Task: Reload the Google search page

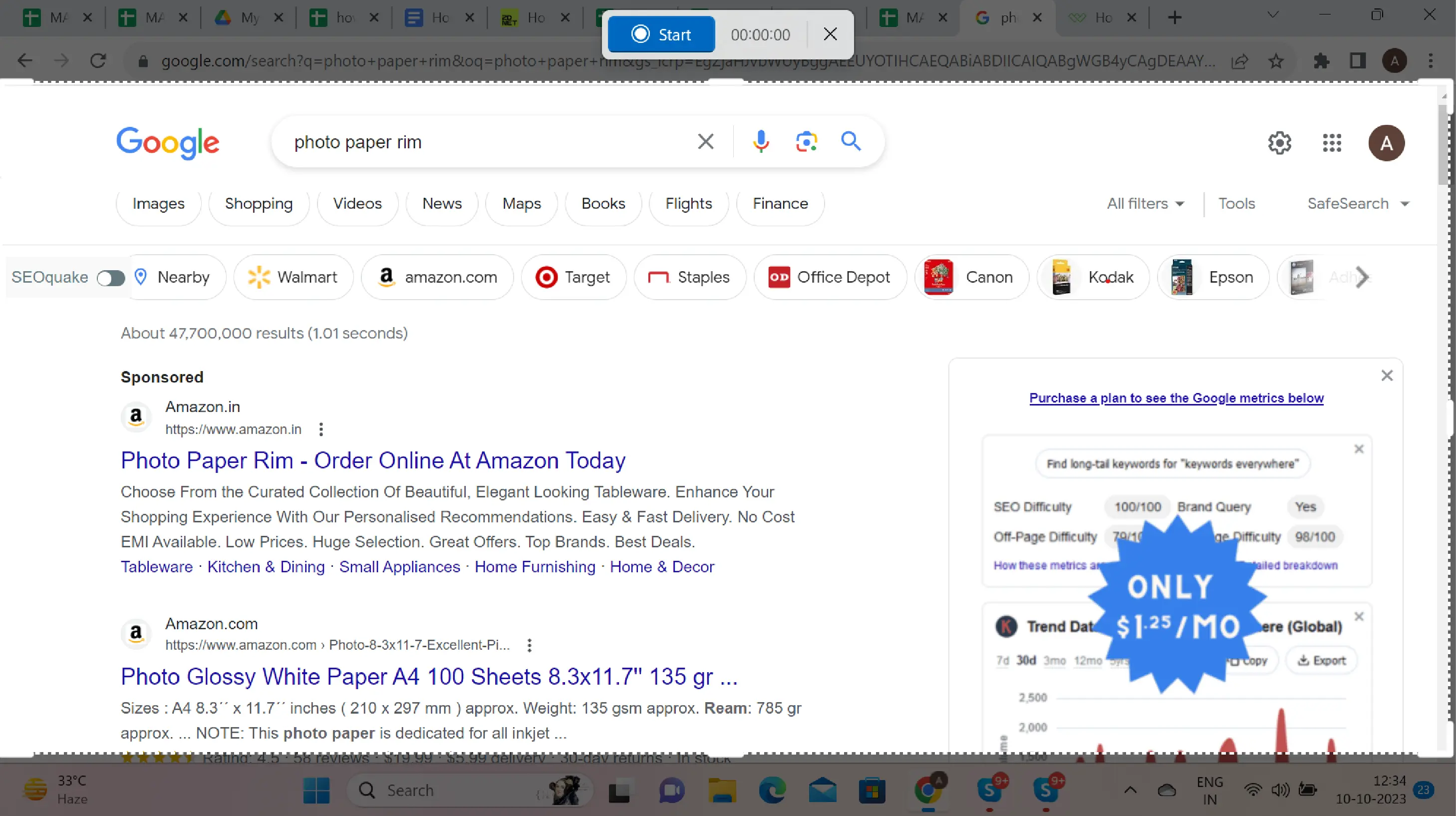Action: pos(98,60)
